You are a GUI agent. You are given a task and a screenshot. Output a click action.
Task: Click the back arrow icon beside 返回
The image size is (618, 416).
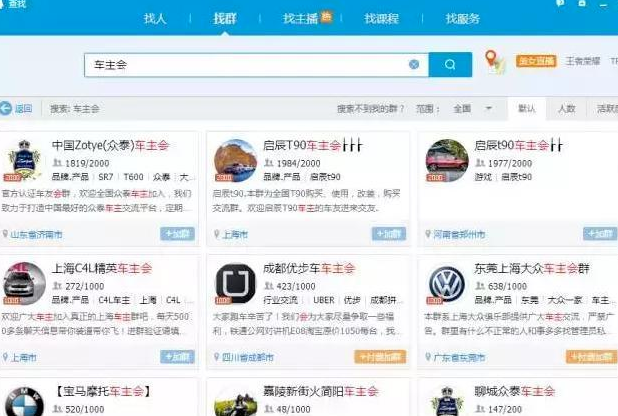tap(6, 108)
